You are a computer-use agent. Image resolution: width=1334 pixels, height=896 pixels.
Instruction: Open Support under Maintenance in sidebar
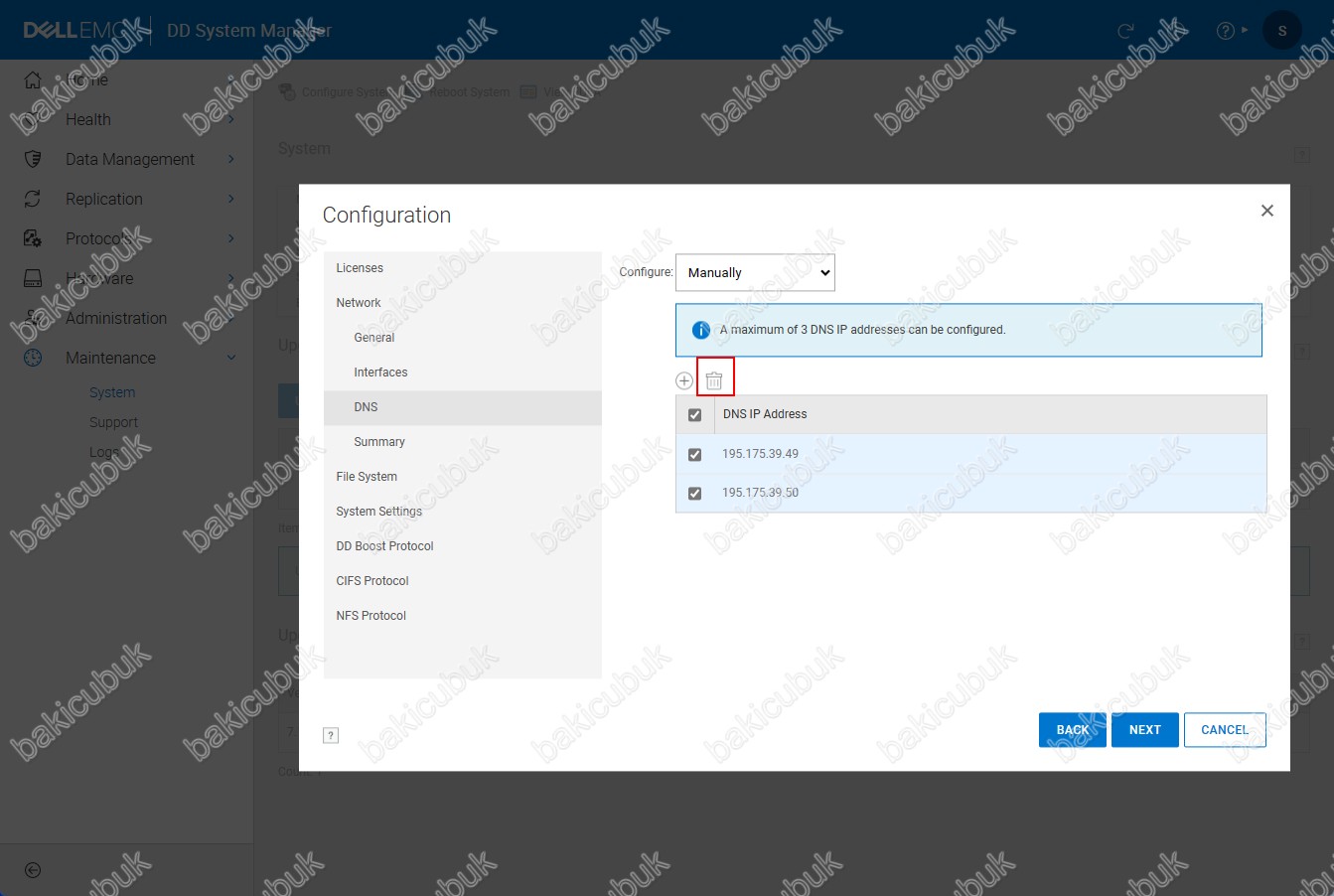point(113,422)
